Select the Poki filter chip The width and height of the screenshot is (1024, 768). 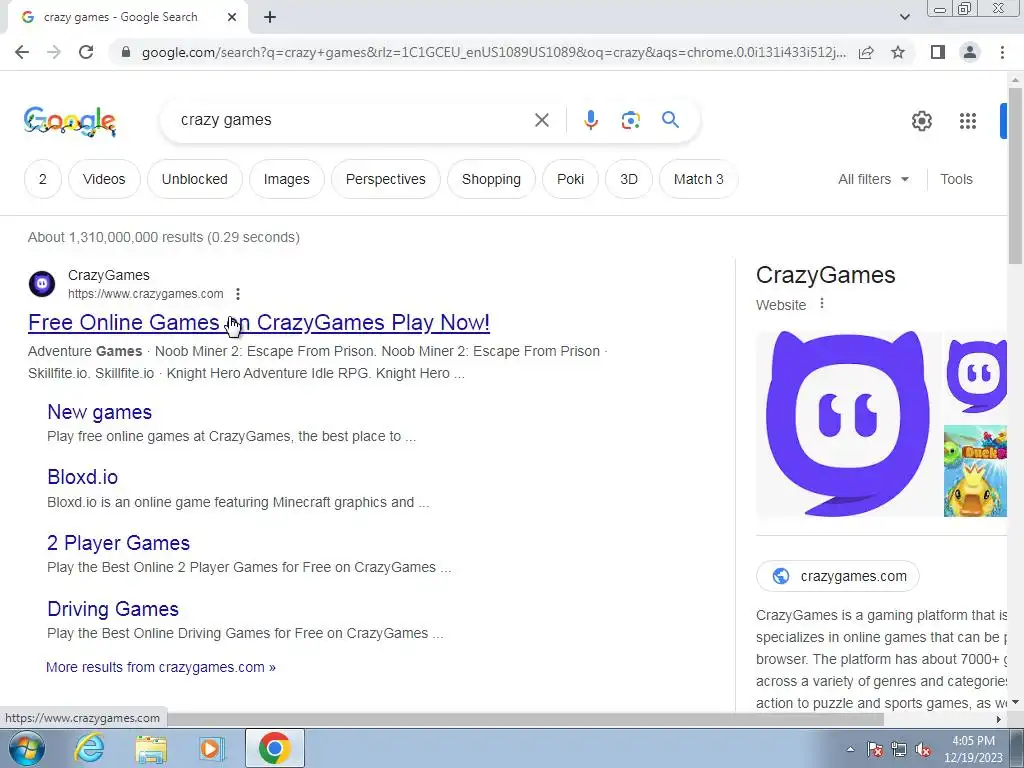pyautogui.click(x=570, y=179)
